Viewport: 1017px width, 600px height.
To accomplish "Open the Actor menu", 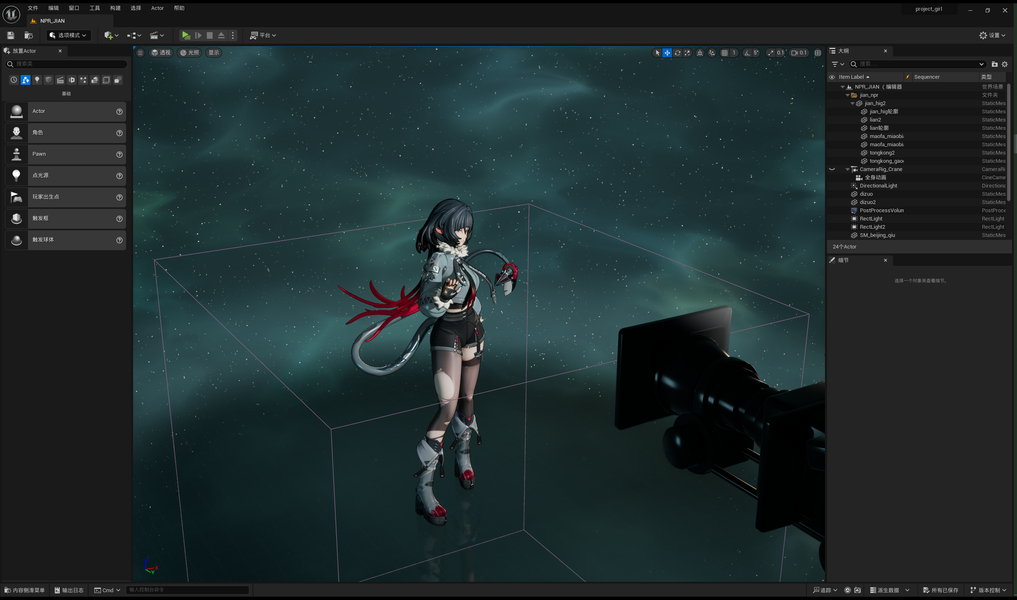I will [157, 8].
